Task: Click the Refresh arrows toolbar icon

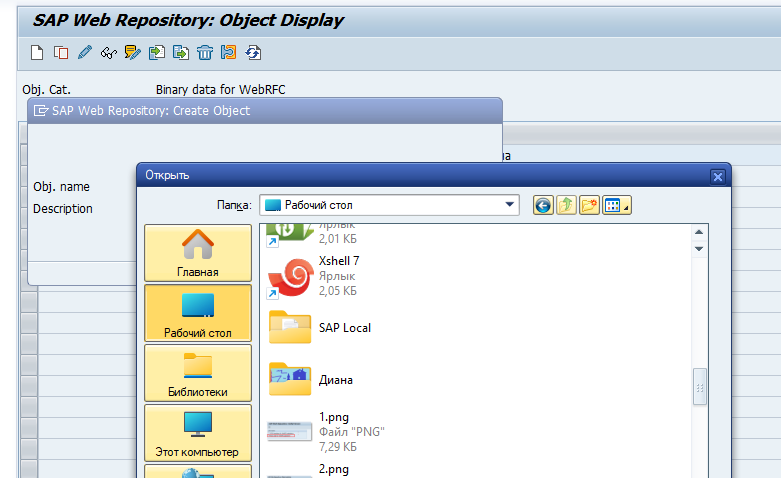Action: tap(253, 52)
